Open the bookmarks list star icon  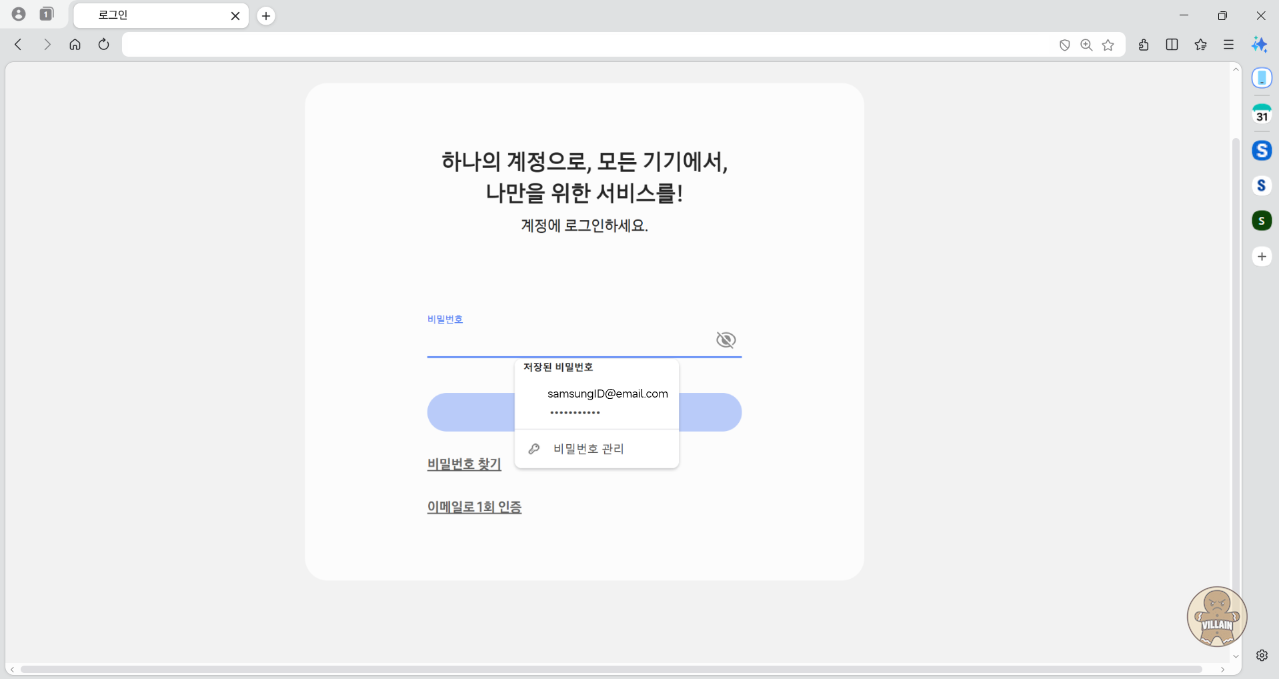click(1200, 45)
